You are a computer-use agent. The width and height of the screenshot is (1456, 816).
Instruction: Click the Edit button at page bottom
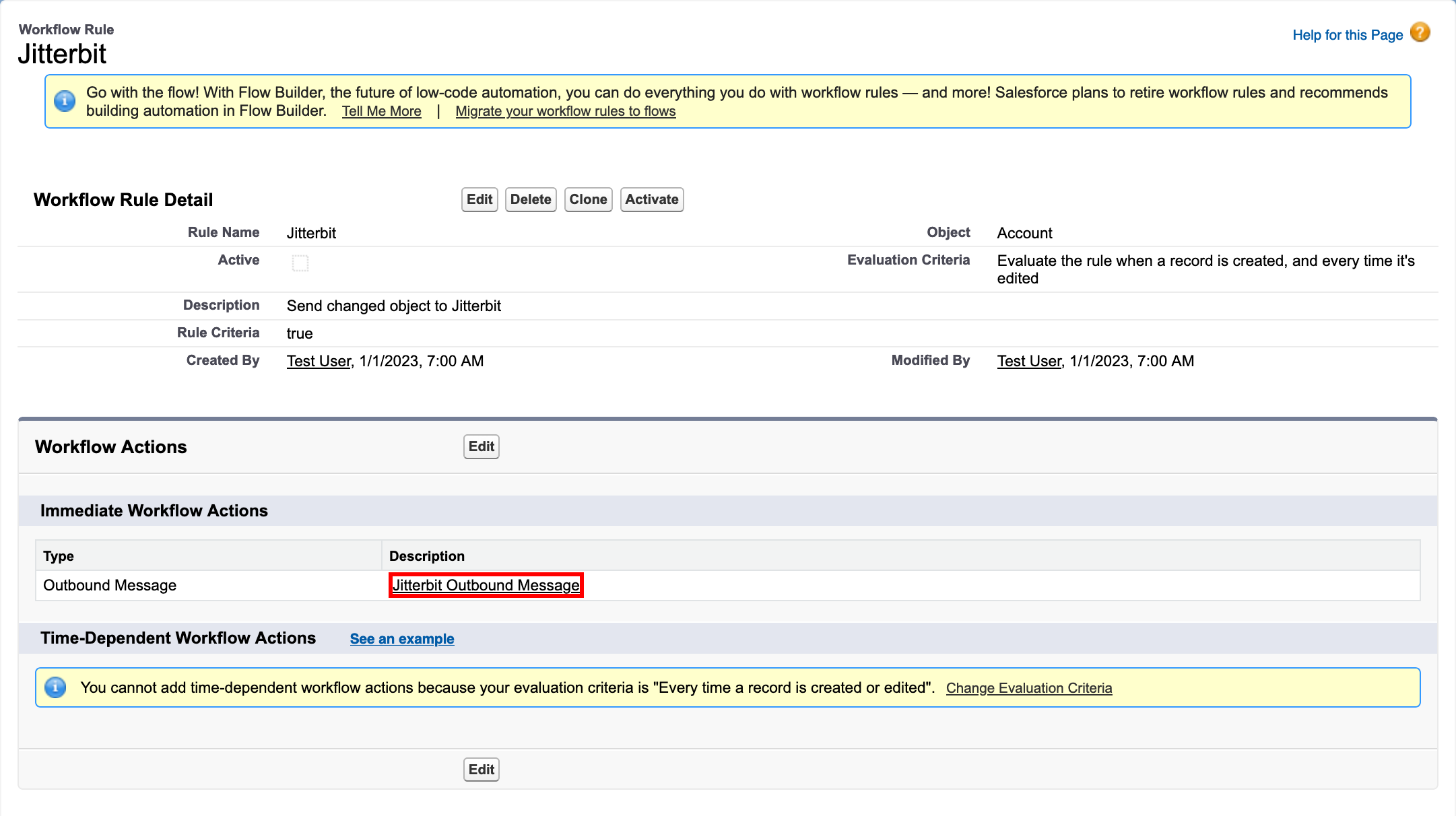(x=481, y=769)
